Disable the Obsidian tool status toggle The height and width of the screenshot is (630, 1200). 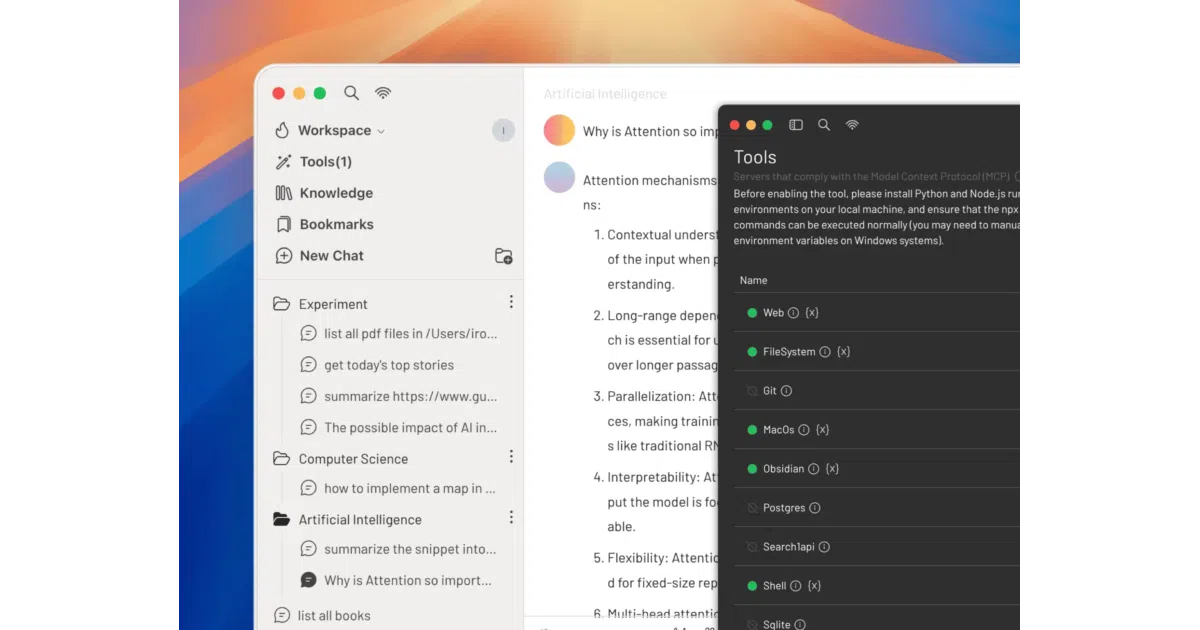click(x=752, y=469)
